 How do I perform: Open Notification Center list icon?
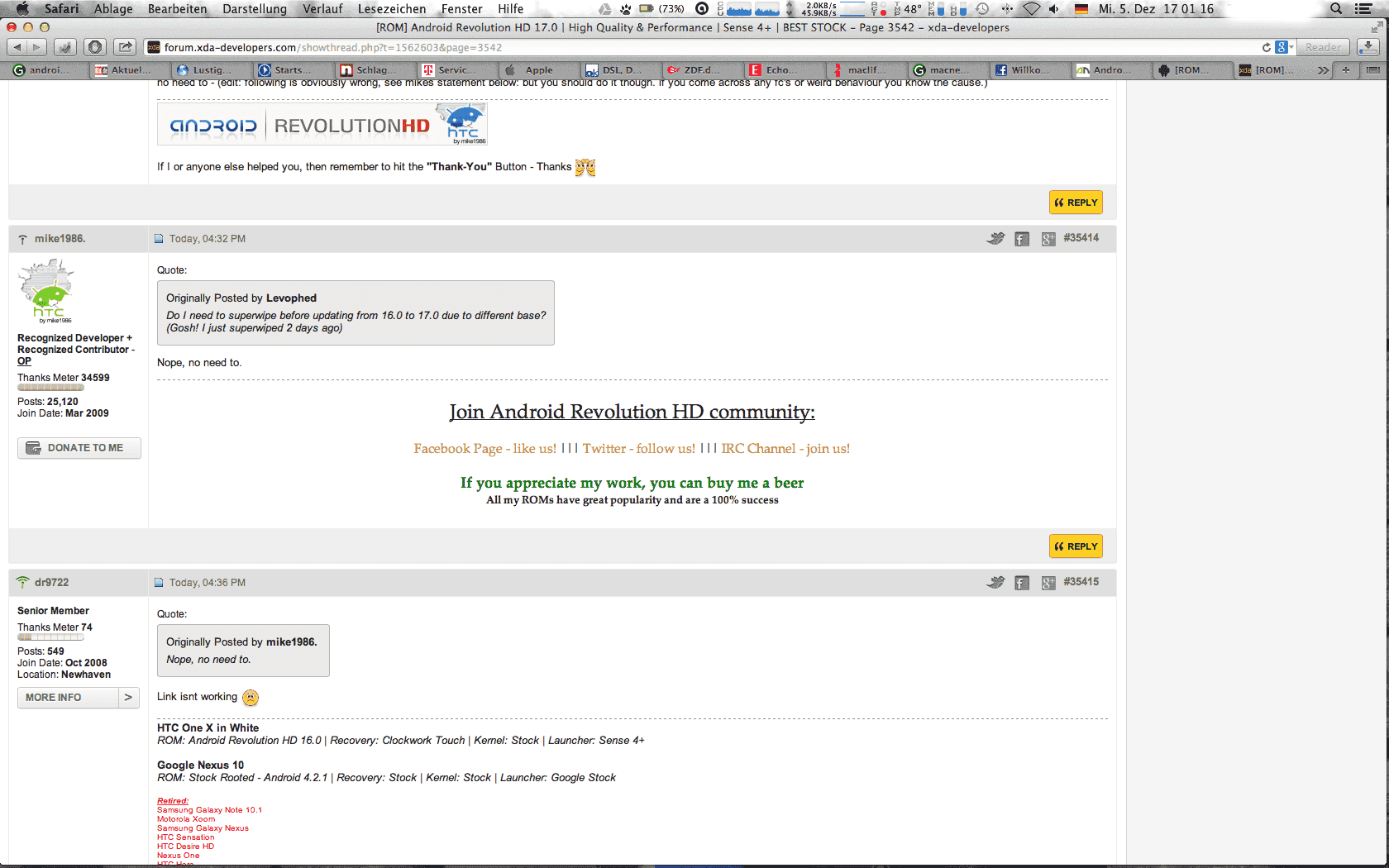point(1363,9)
